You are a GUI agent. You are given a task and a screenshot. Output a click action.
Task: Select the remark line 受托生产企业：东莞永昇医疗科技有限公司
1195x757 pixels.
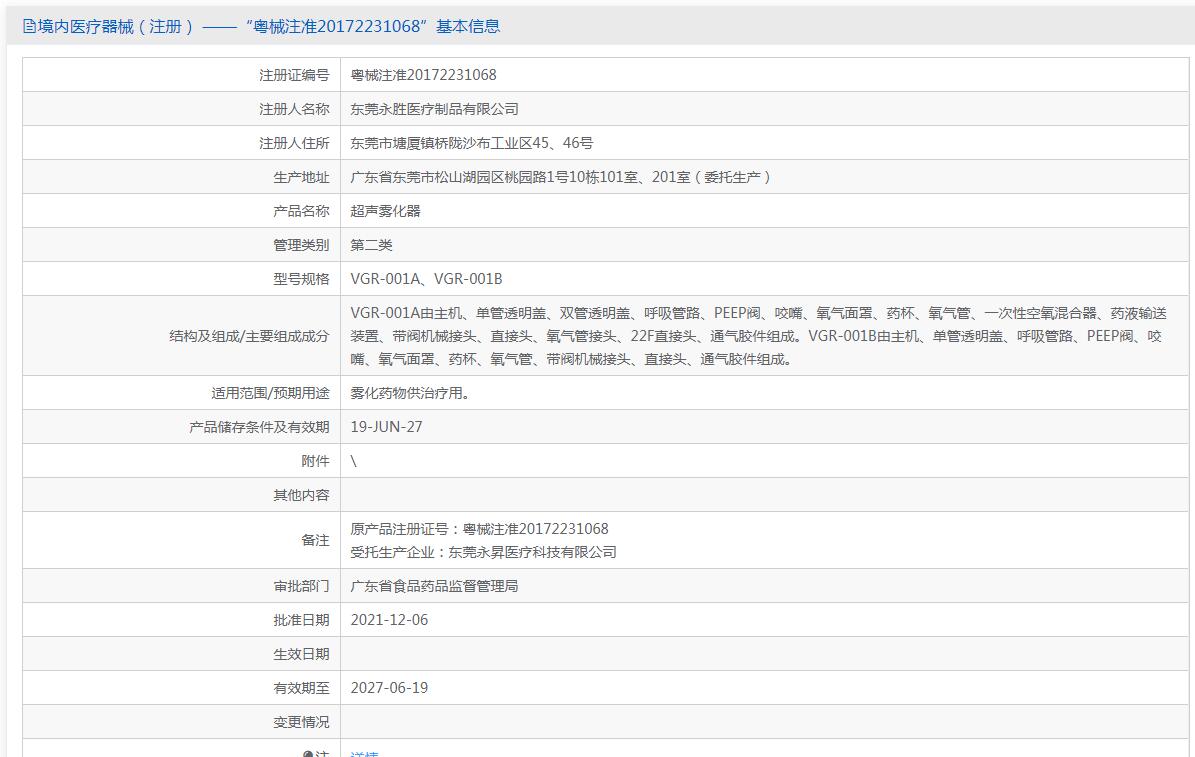click(x=483, y=552)
